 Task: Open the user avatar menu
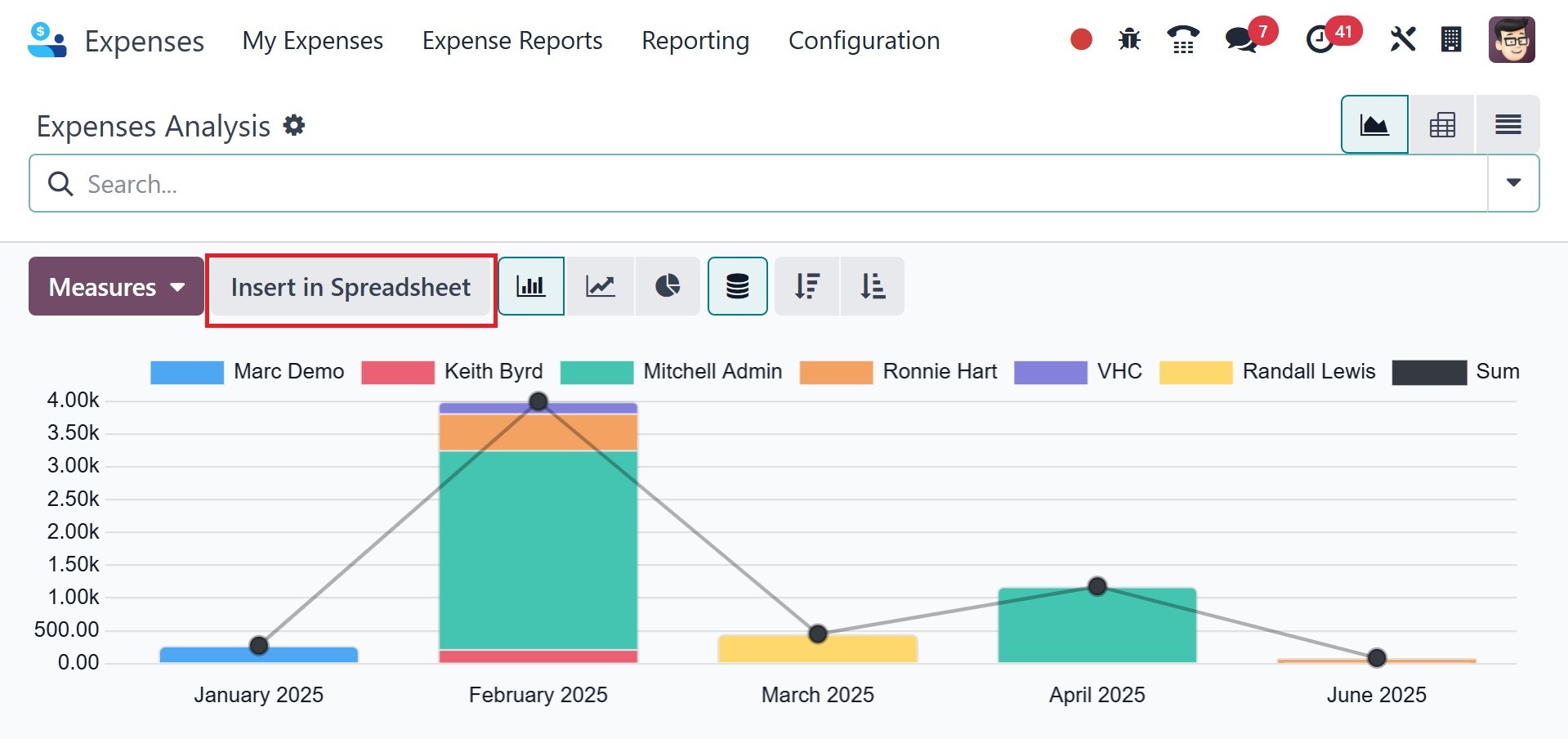coord(1511,39)
